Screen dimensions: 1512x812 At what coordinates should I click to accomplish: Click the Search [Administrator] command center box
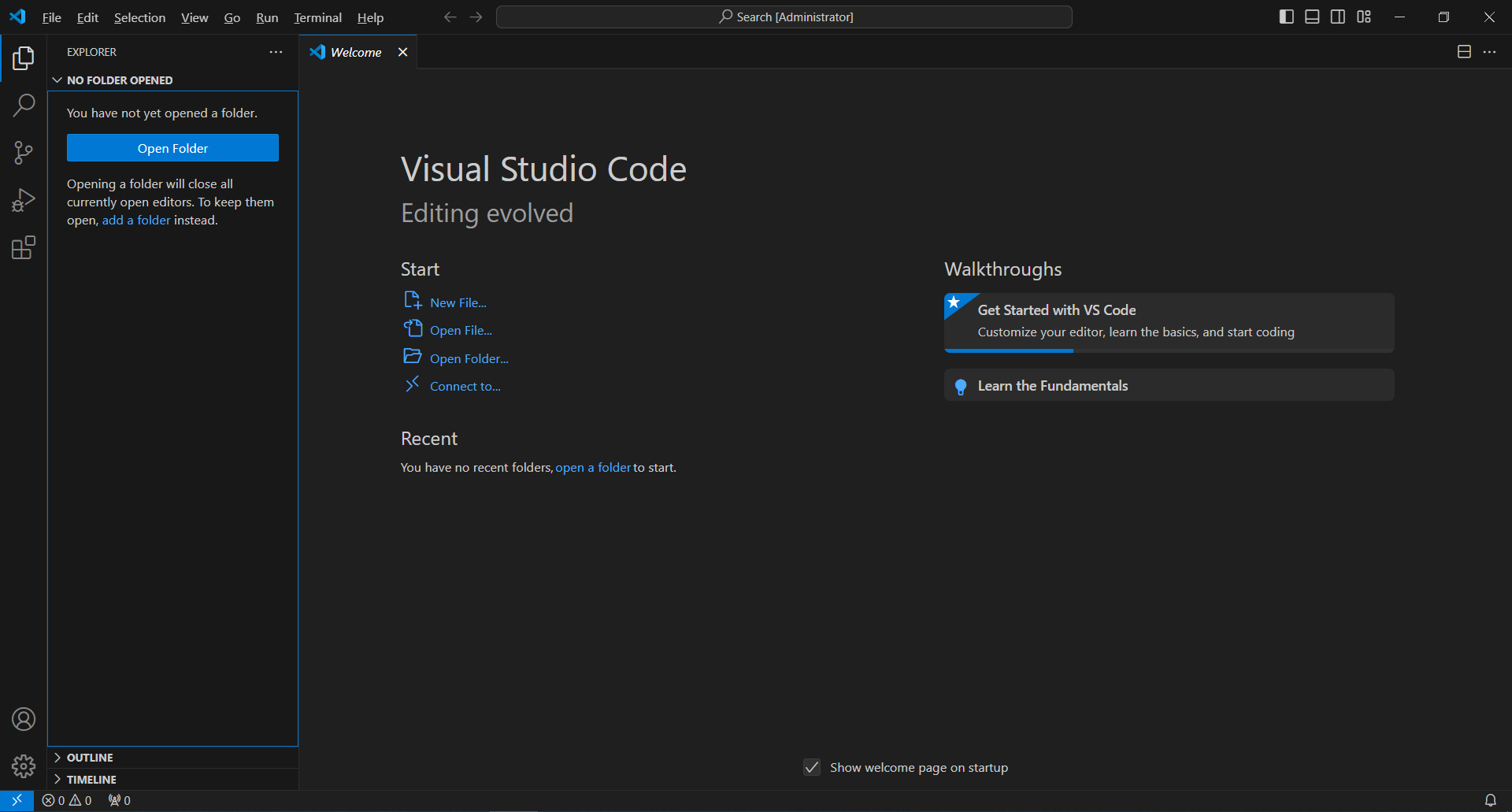coord(784,17)
